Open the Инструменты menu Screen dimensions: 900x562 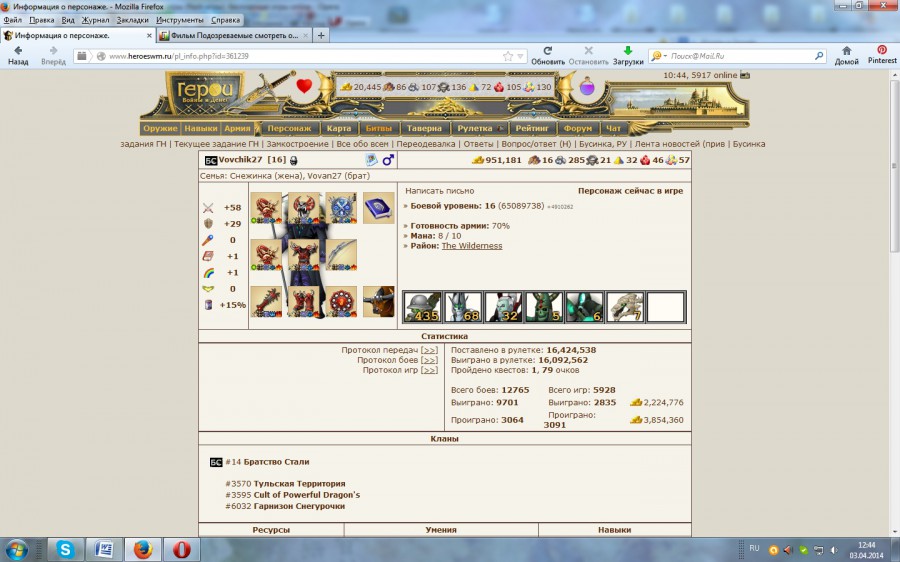180,20
